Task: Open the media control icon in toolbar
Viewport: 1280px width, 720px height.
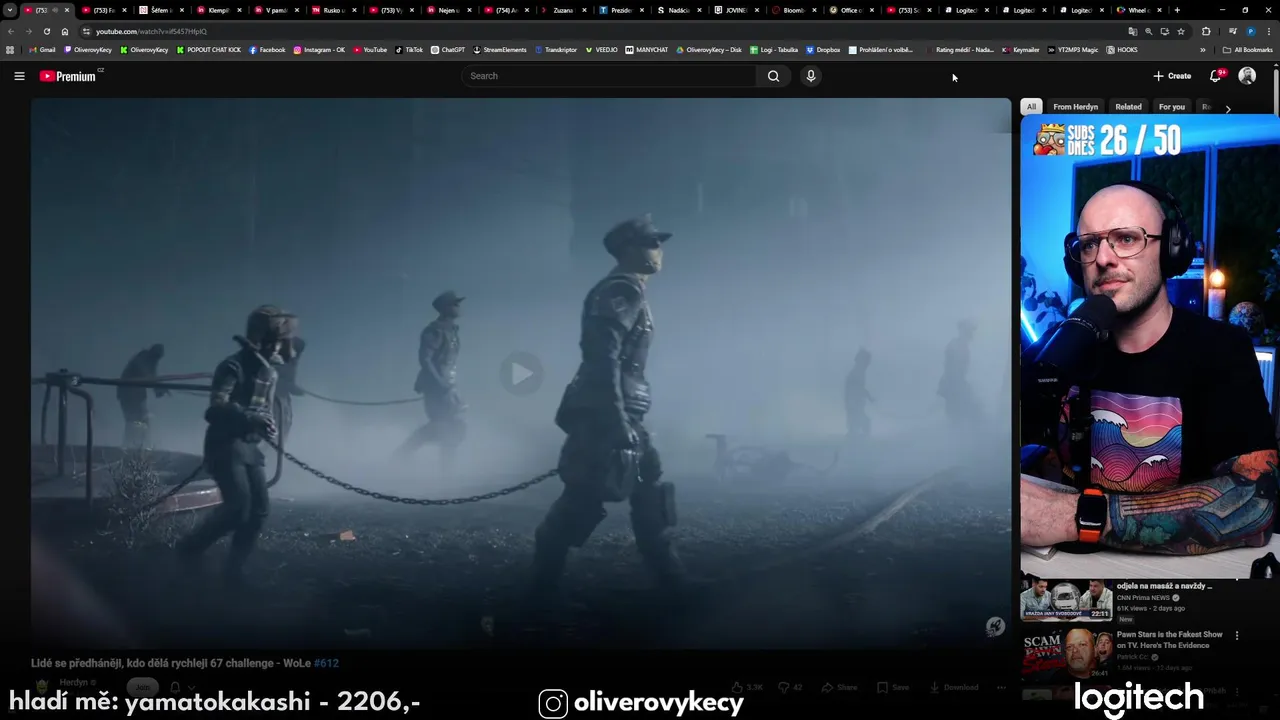Action: [1232, 31]
